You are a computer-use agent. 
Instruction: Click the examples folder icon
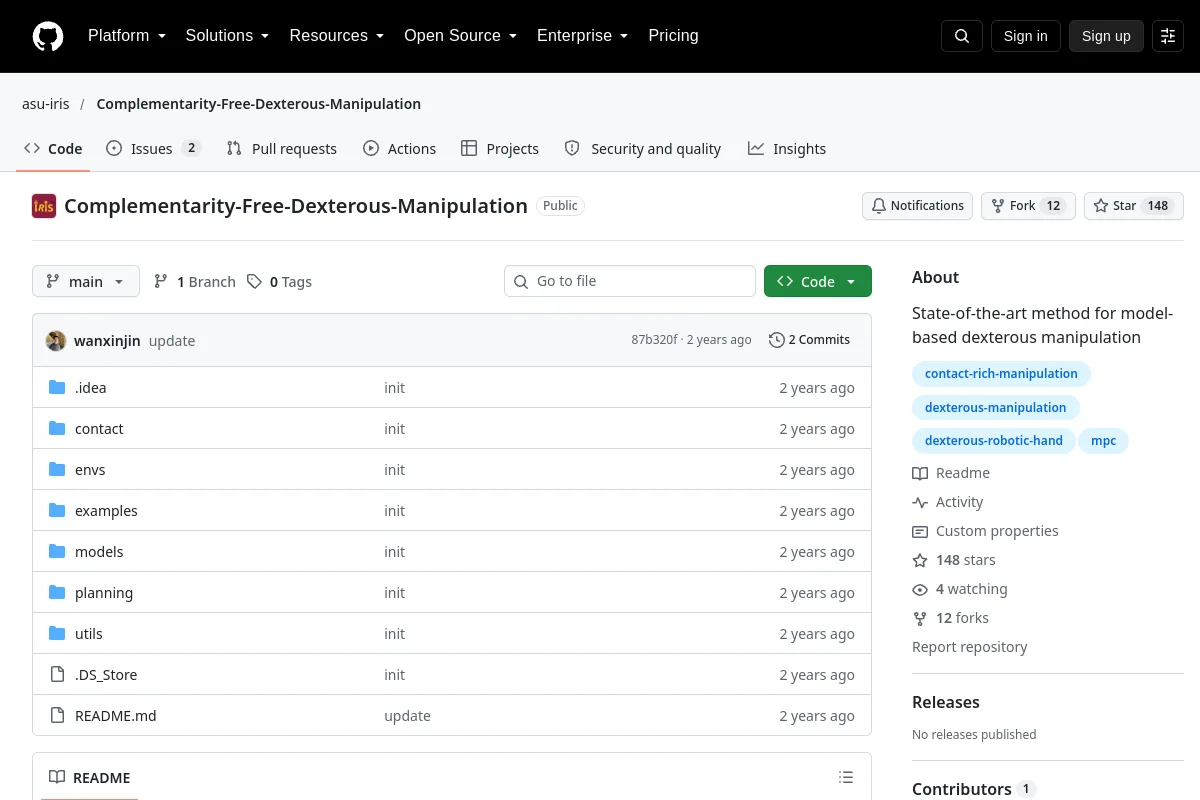57,510
